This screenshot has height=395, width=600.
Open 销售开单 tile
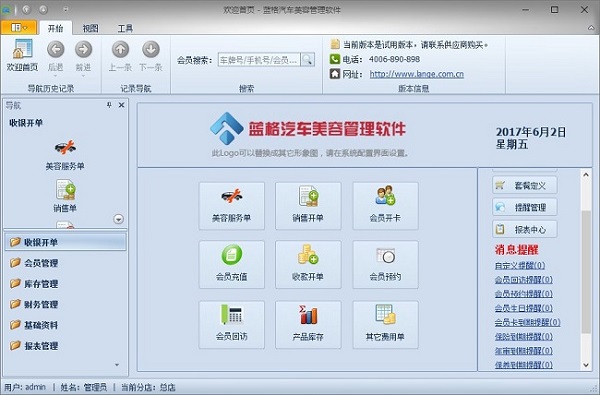[308, 206]
